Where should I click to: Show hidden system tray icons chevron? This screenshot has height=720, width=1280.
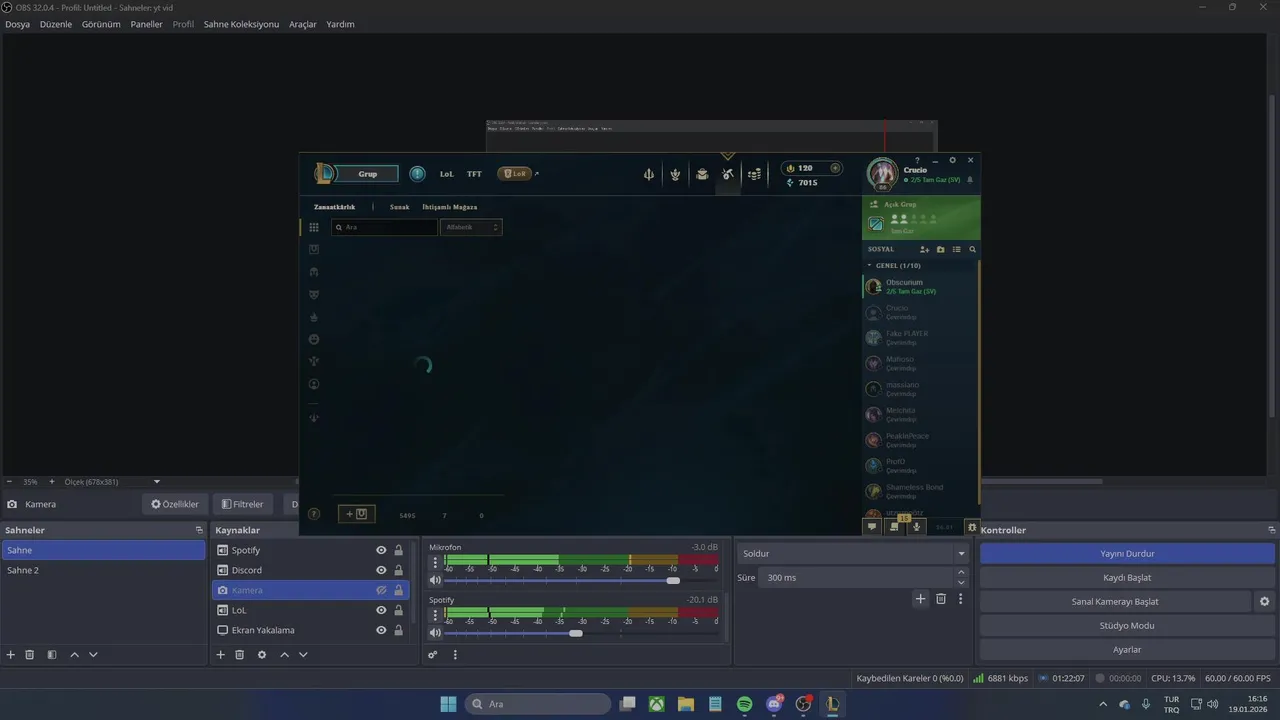tap(1103, 704)
